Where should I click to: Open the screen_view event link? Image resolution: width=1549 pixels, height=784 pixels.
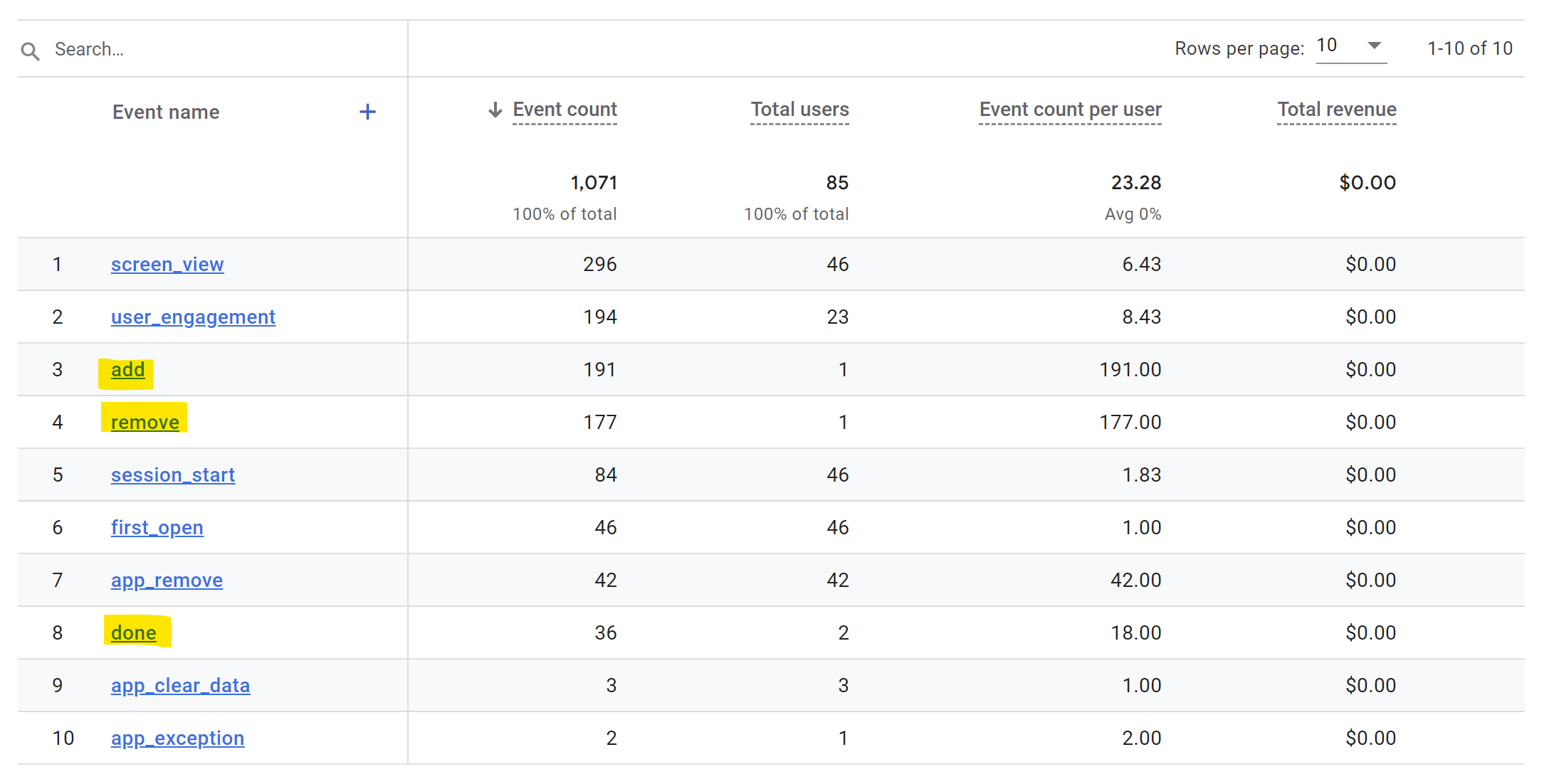pyautogui.click(x=167, y=265)
